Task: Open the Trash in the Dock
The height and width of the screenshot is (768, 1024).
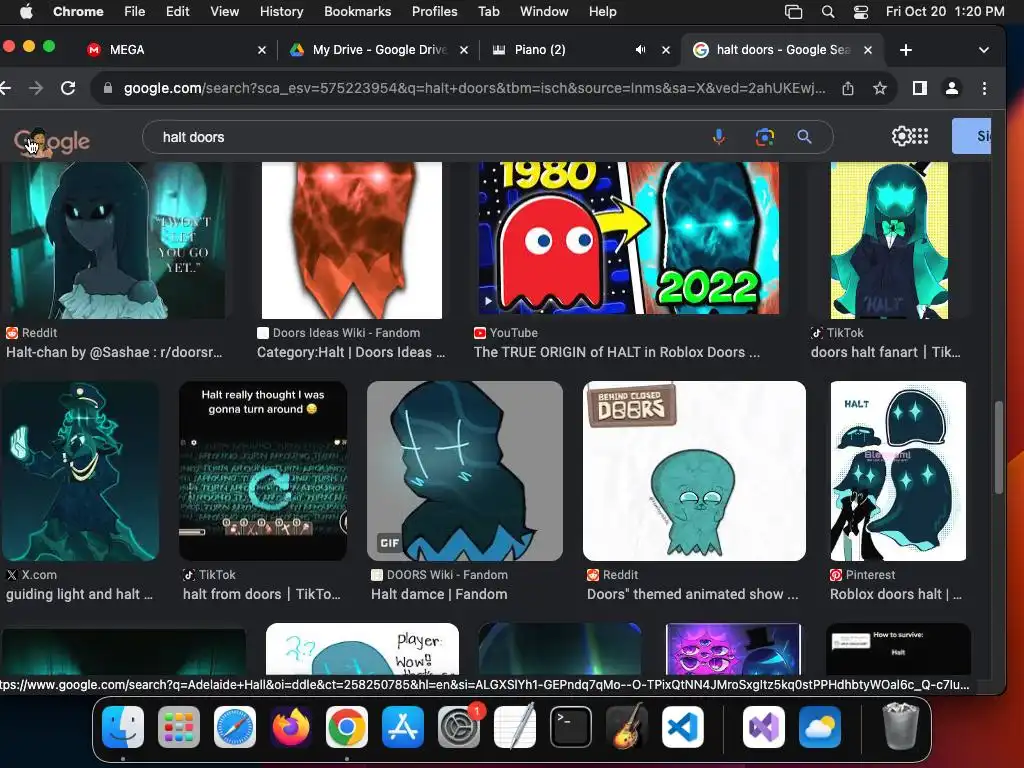Action: point(901,726)
